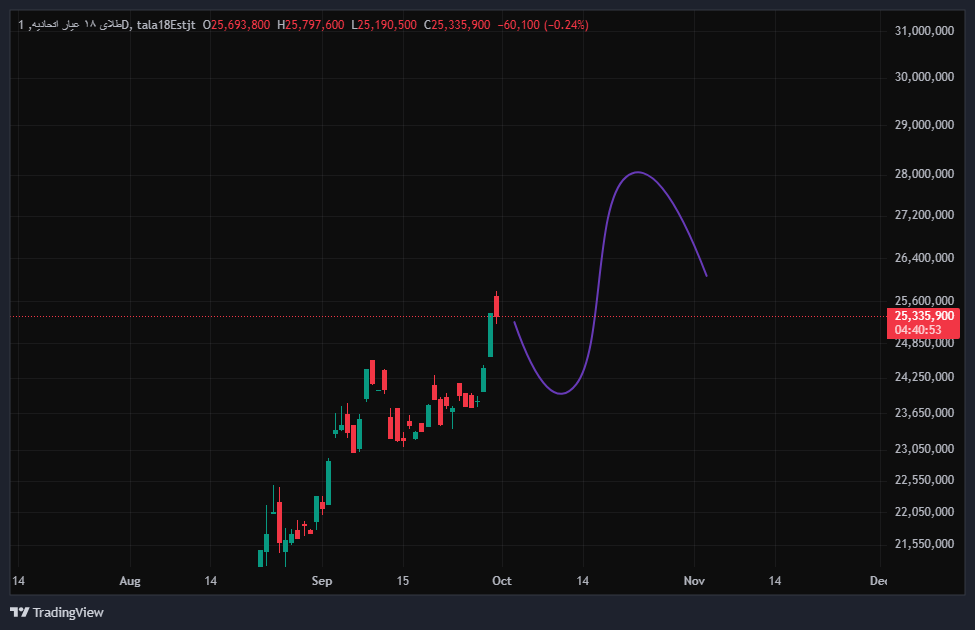Viewport: 975px width, 630px height.
Task: Click the open value O25,693,800
Action: tap(236, 25)
